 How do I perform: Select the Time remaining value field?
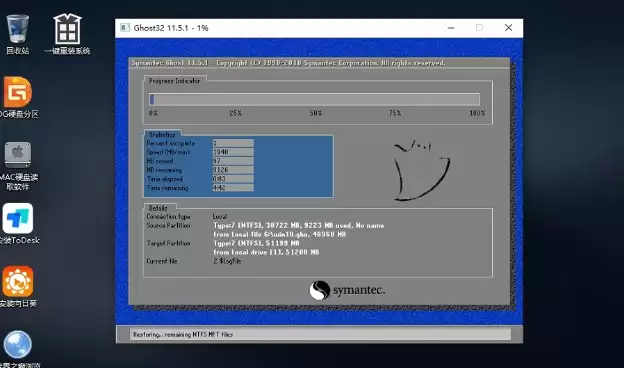click(233, 188)
